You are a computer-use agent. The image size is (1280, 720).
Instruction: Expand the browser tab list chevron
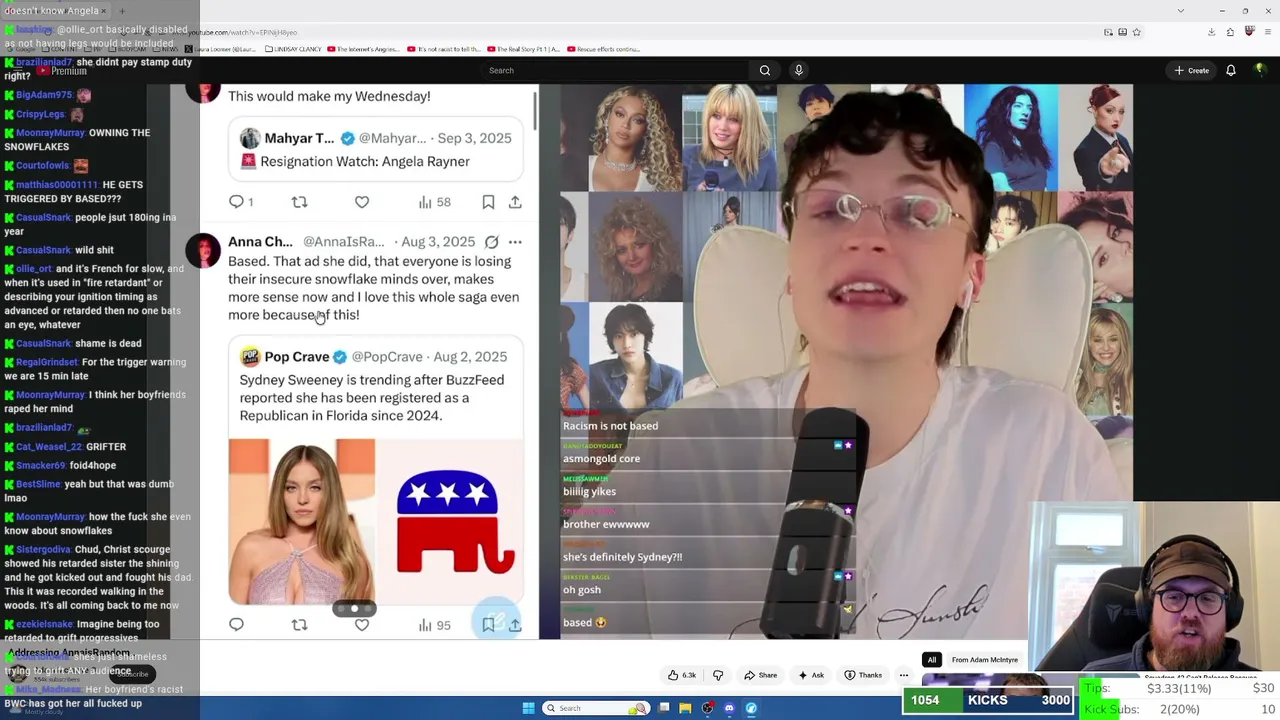tap(1181, 10)
